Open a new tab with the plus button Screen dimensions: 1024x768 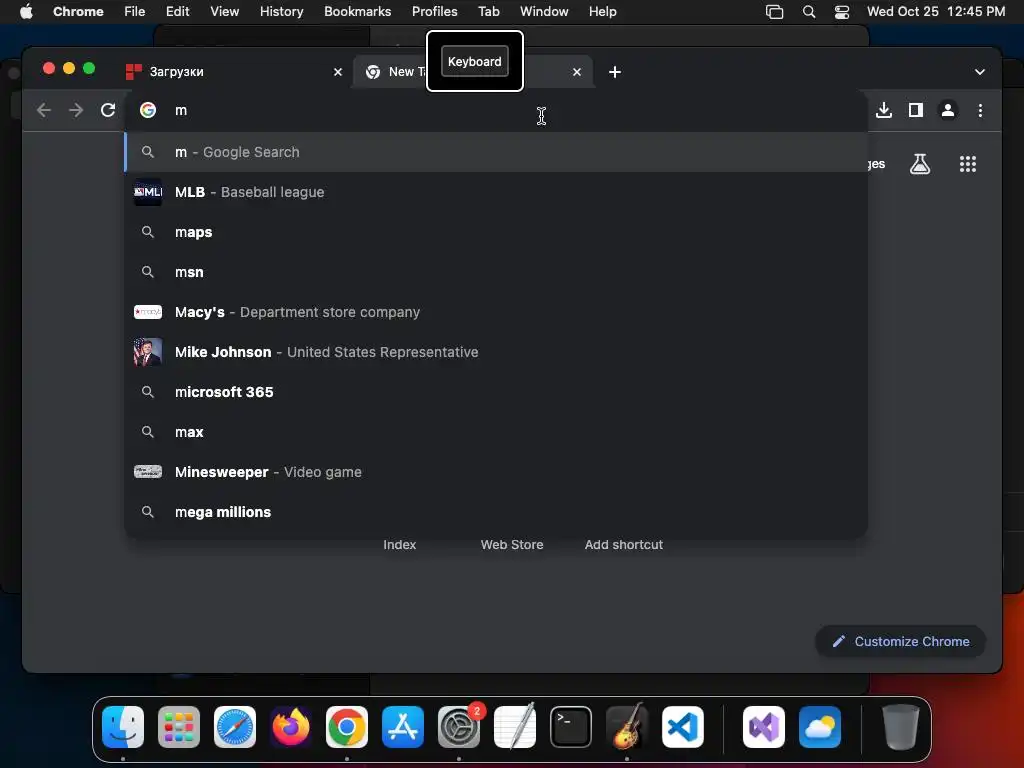[x=615, y=72]
